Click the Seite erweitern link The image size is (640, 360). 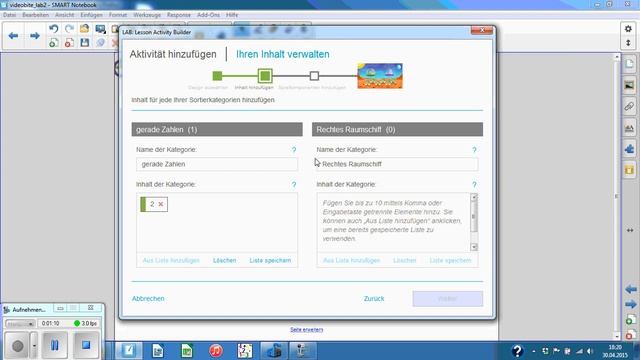point(307,329)
